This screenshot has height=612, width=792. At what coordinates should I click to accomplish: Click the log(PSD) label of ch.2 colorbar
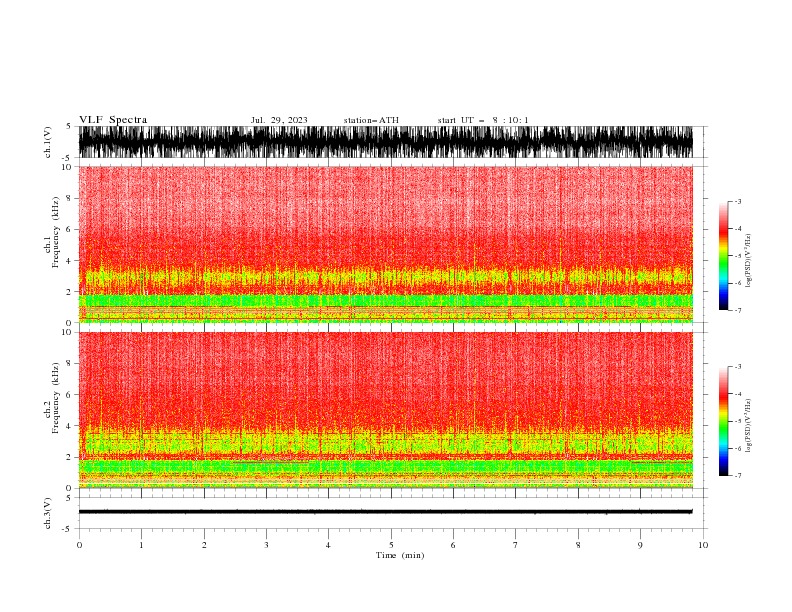tap(749, 426)
